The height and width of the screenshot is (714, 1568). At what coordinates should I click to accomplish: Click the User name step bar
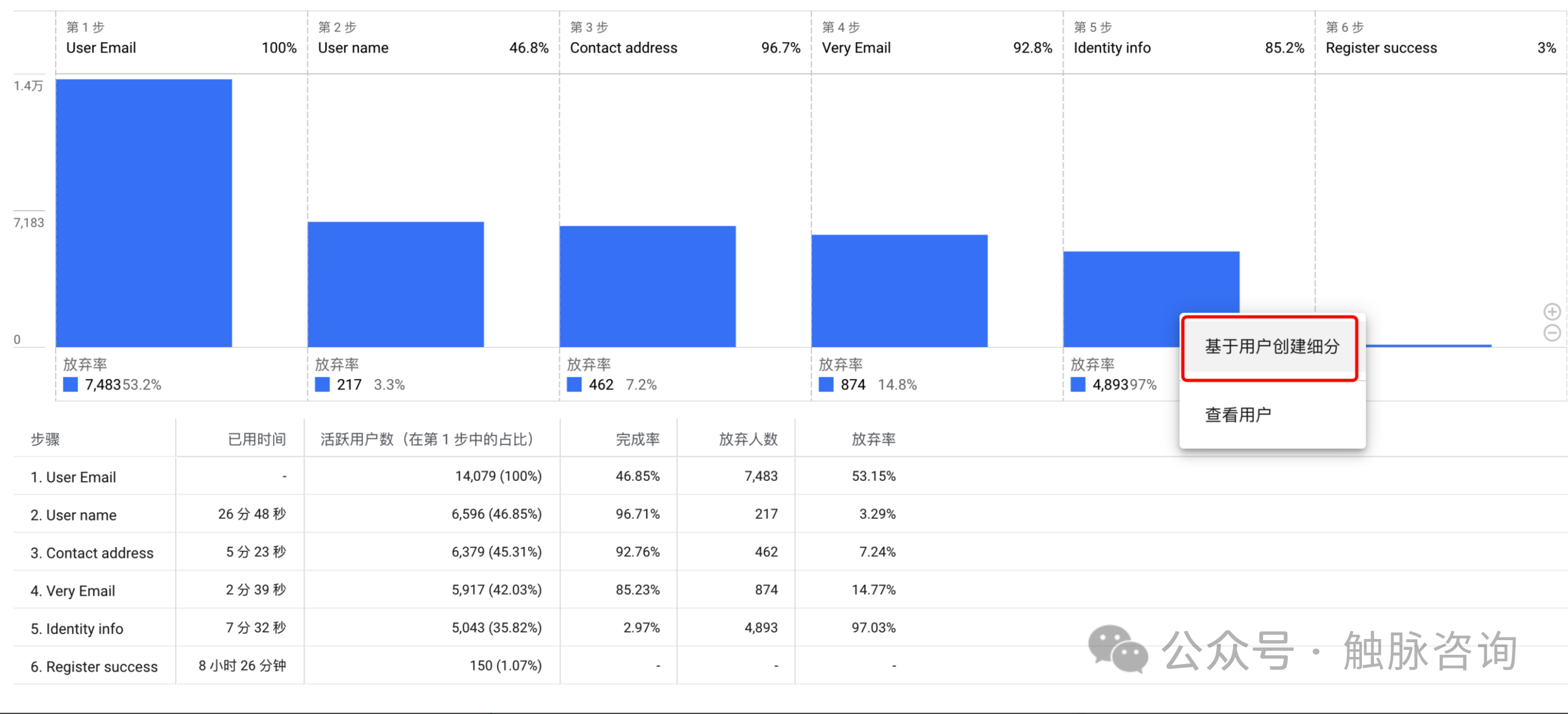click(396, 285)
